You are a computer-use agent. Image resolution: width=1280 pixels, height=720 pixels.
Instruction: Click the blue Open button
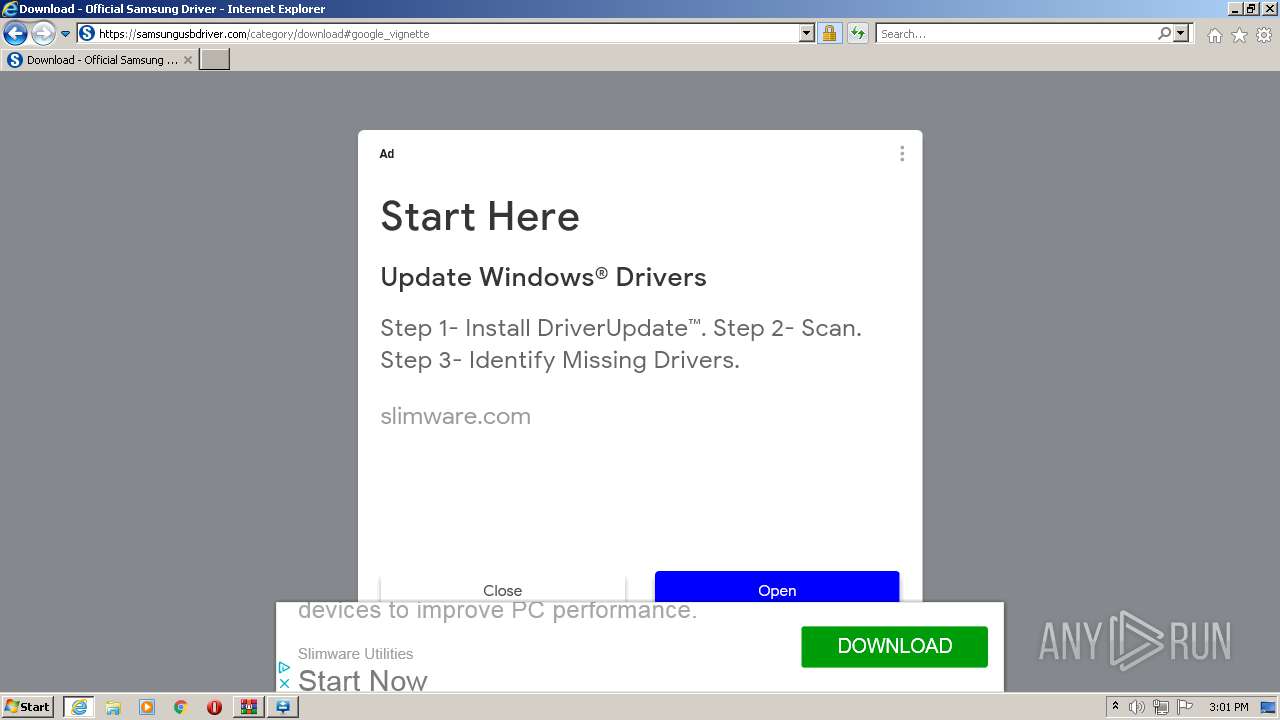click(x=777, y=588)
